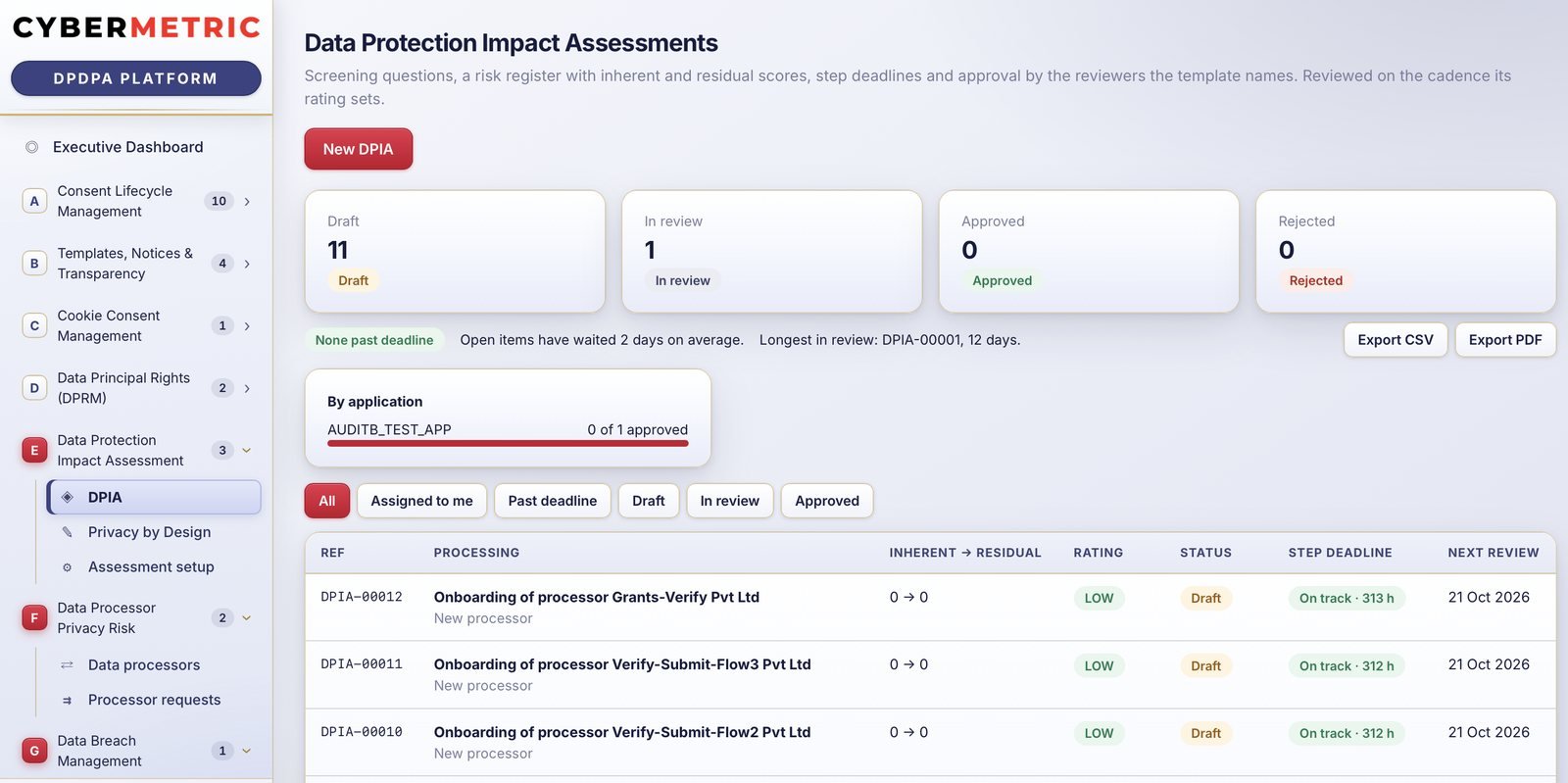The height and width of the screenshot is (783, 1568).
Task: Open the Draft summary card
Action: coord(455,252)
